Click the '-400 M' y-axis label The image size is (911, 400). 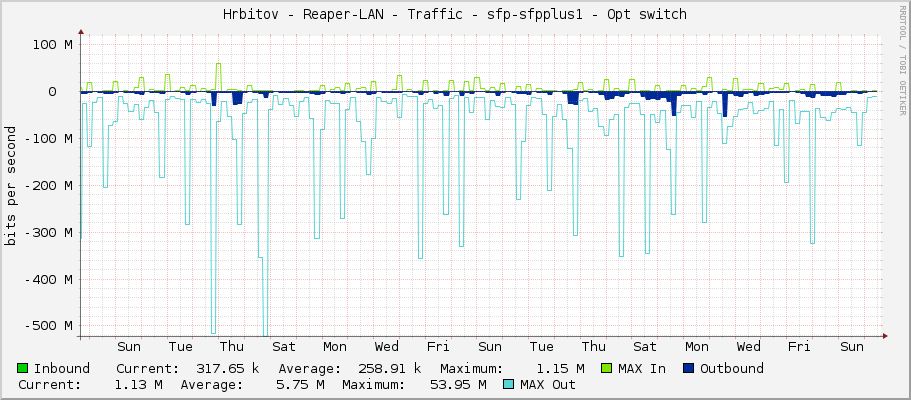click(x=48, y=280)
